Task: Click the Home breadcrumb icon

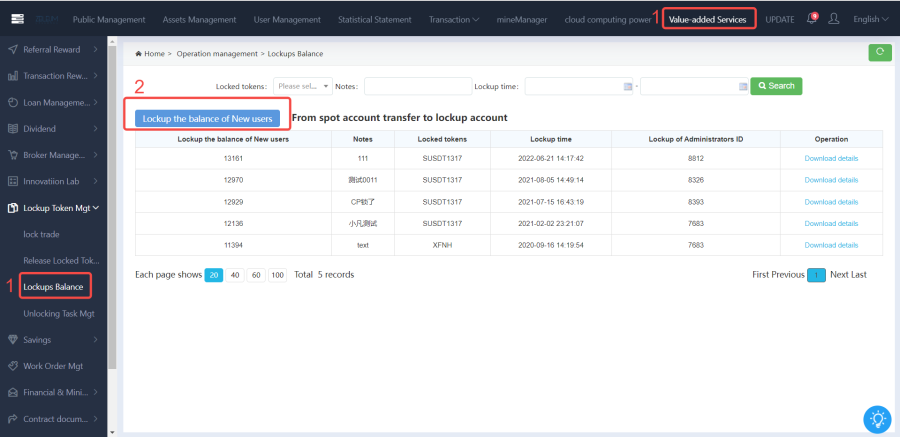Action: (138, 53)
